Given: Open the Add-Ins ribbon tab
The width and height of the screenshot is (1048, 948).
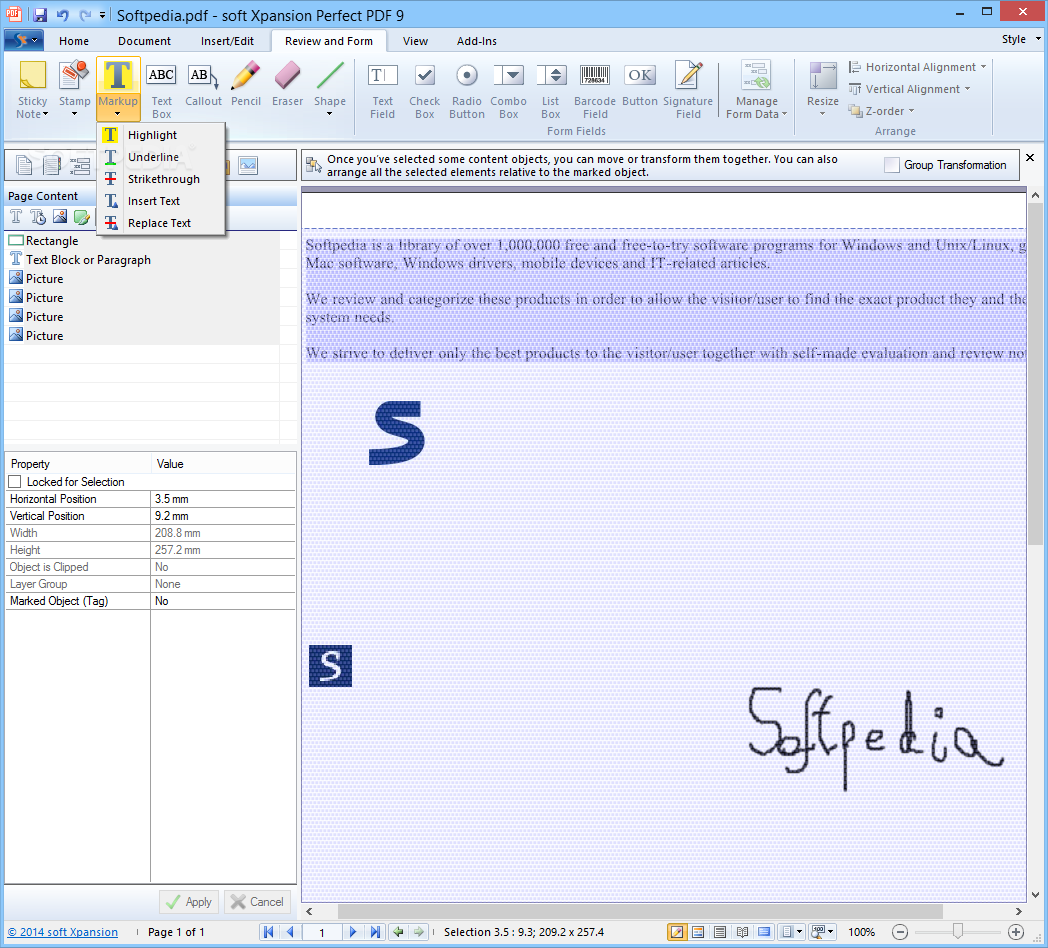Looking at the screenshot, I should click(x=477, y=41).
